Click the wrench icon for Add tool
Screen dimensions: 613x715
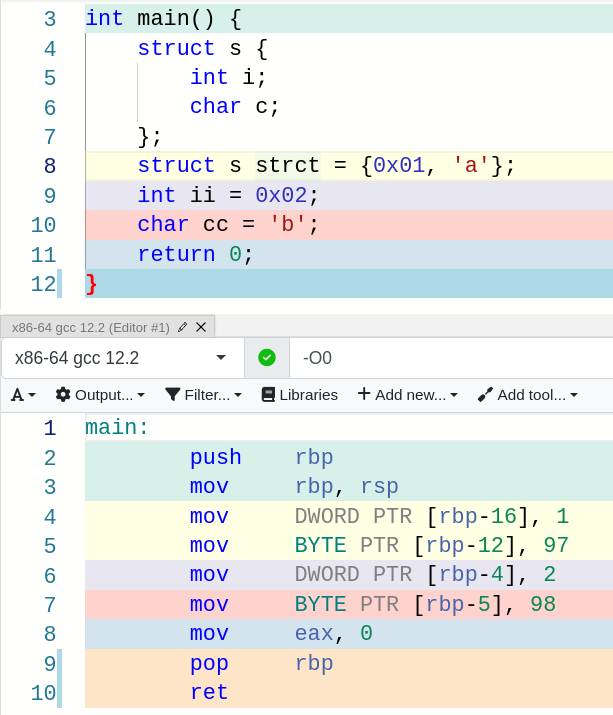coord(485,395)
